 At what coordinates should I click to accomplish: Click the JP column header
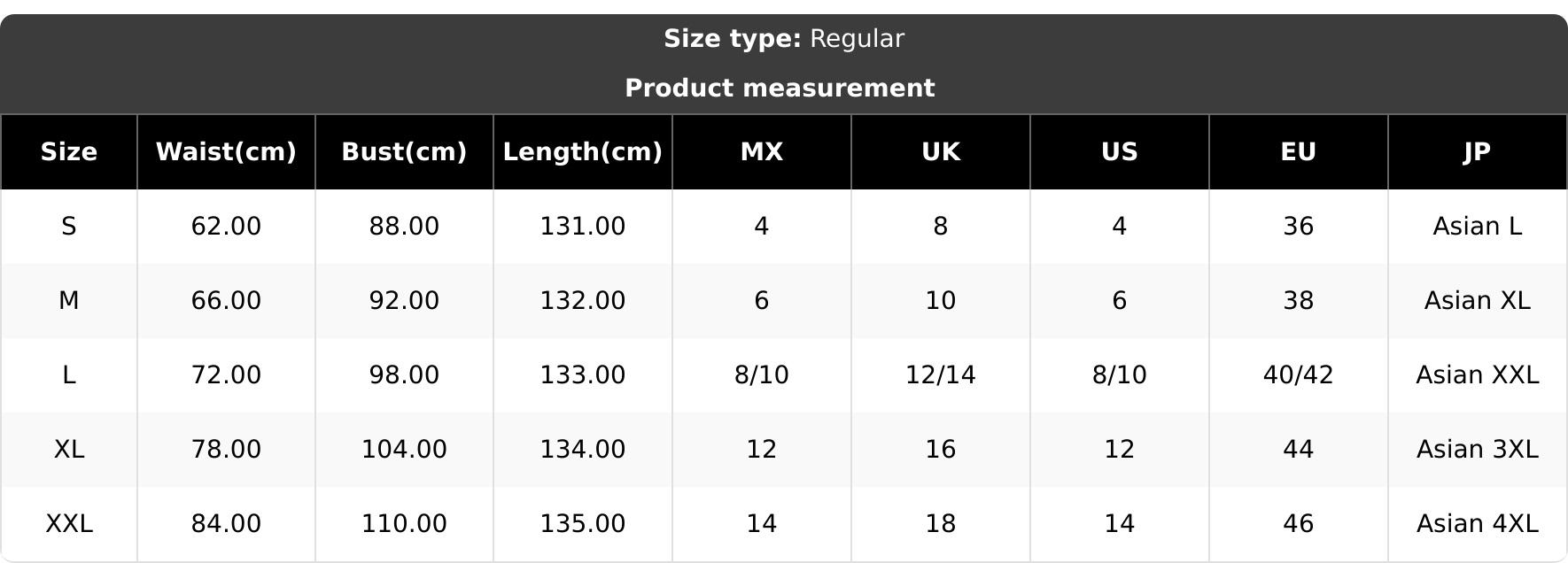[1478, 151]
